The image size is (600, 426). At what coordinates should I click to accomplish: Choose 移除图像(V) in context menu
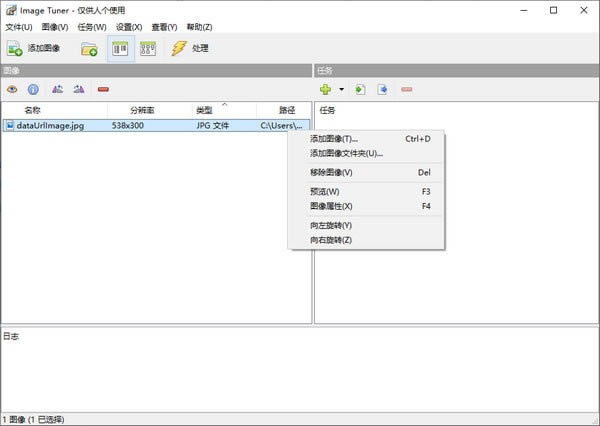(366, 173)
